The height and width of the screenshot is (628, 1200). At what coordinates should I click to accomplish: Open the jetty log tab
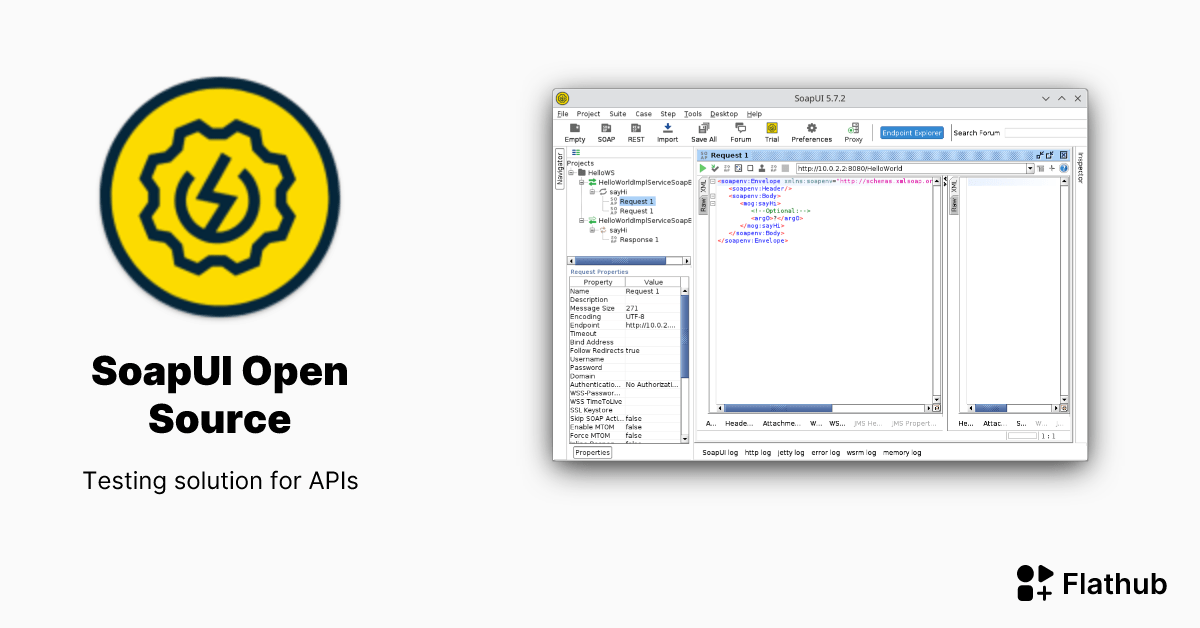point(791,452)
